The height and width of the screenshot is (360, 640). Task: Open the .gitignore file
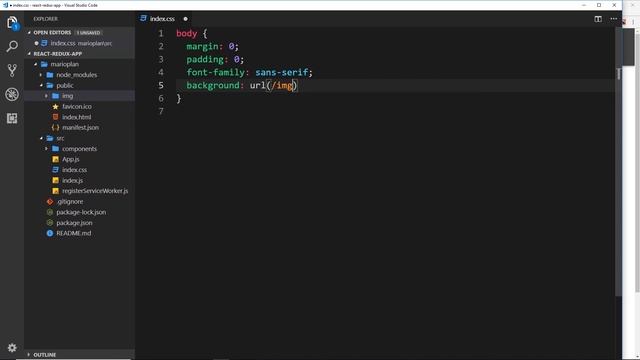tap(70, 202)
